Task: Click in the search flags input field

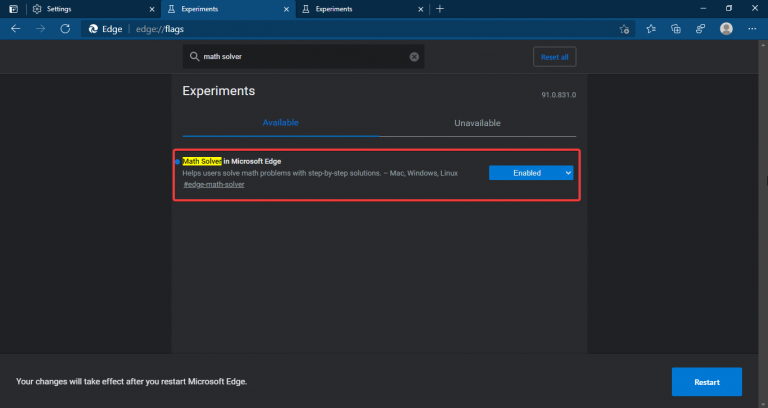Action: [x=304, y=57]
